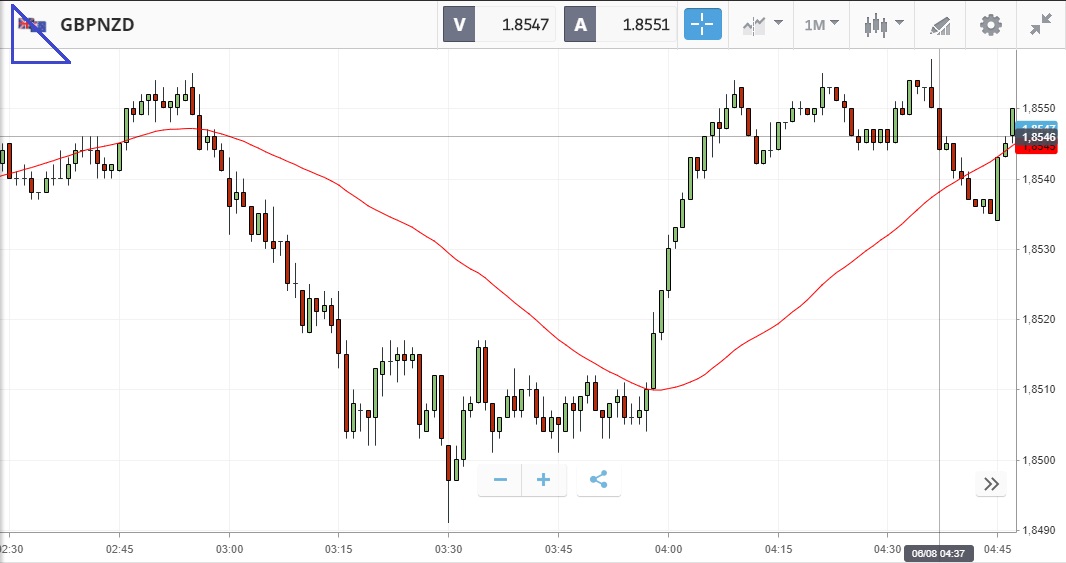Click the 1,8520 price axis level

[1038, 320]
